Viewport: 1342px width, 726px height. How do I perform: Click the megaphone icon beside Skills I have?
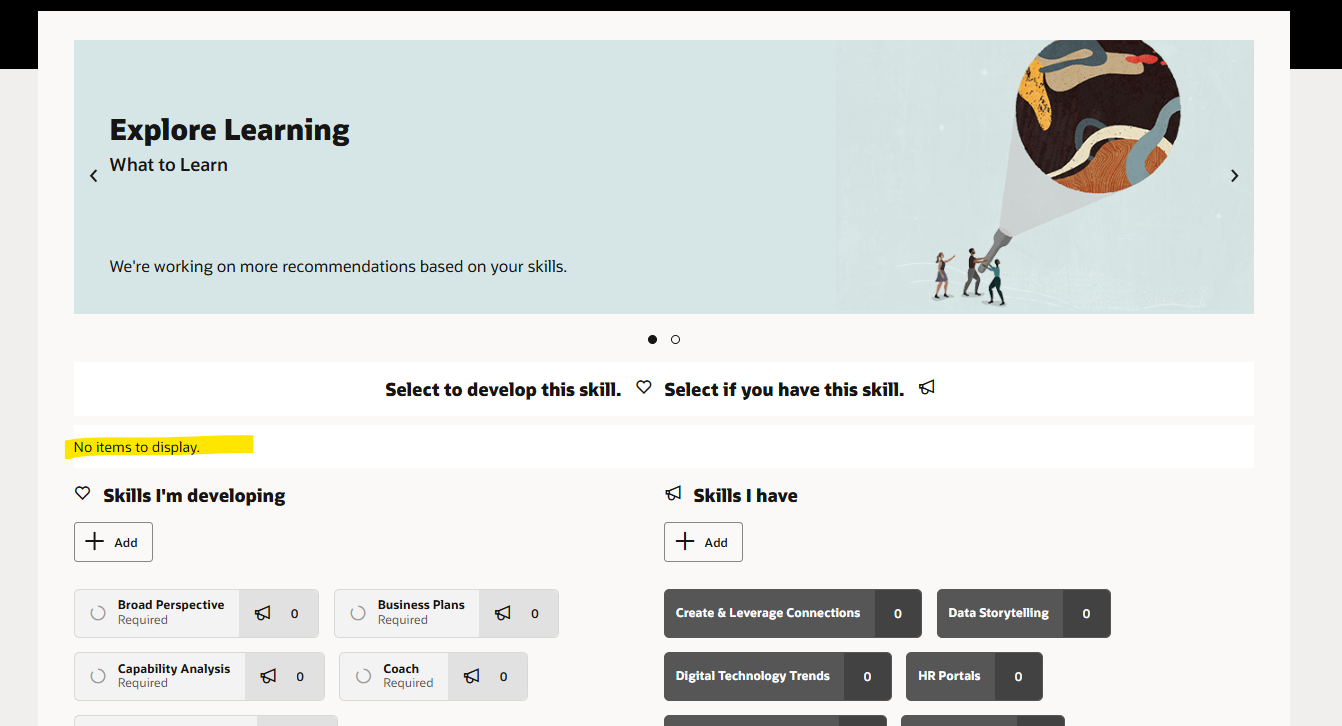(x=673, y=493)
